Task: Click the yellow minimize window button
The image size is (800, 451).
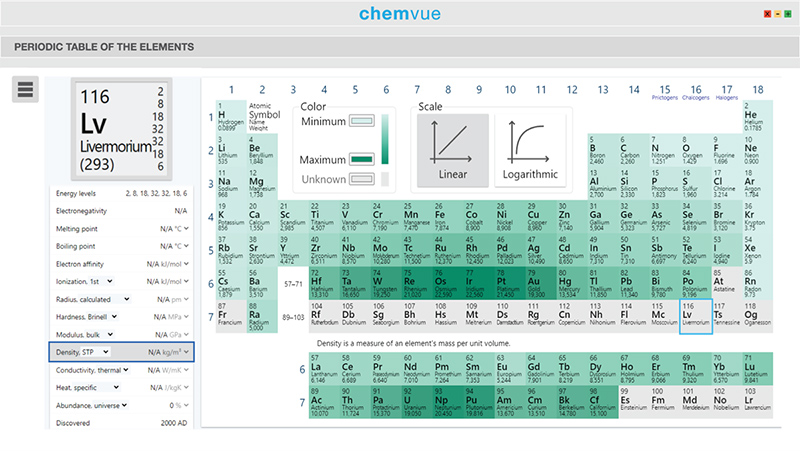Action: pyautogui.click(x=778, y=14)
